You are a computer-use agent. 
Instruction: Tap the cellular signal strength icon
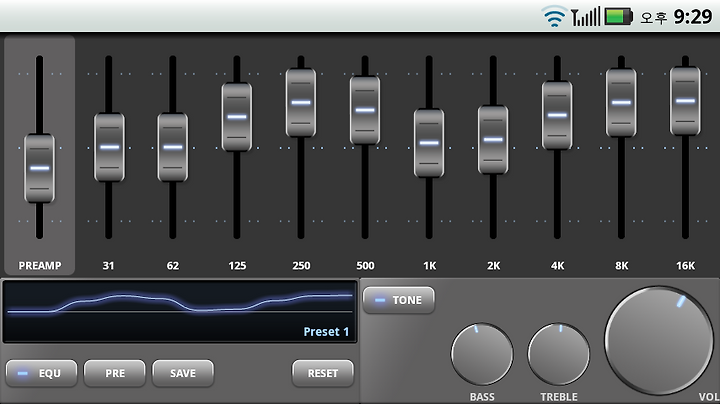pos(585,17)
